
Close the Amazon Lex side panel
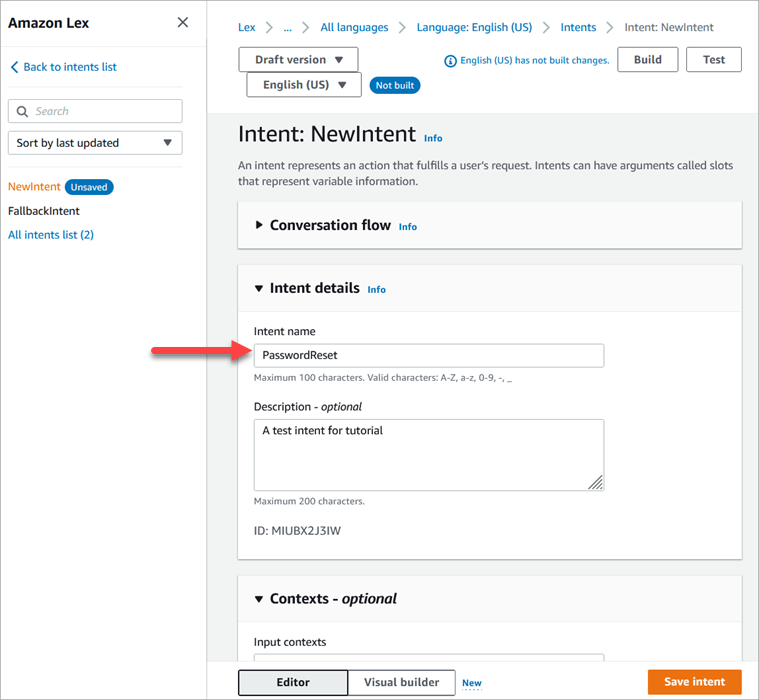coord(182,23)
